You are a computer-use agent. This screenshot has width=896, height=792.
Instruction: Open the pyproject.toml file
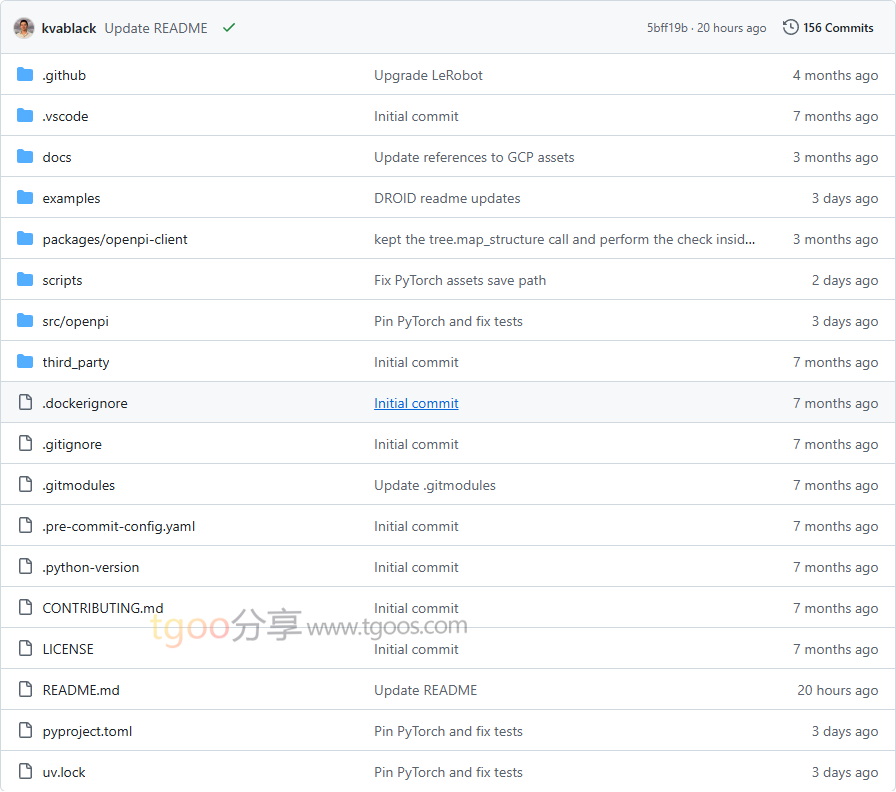point(87,731)
